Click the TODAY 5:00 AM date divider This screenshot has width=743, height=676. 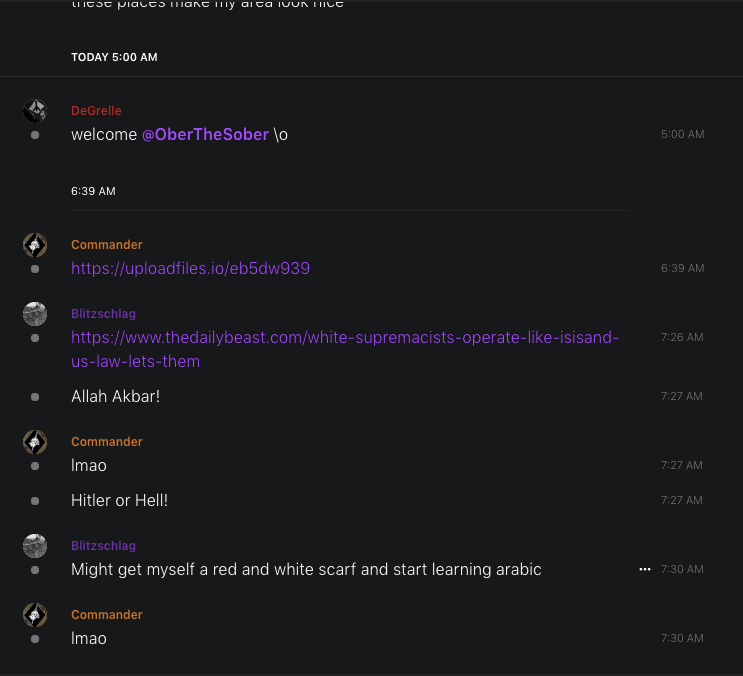(114, 57)
